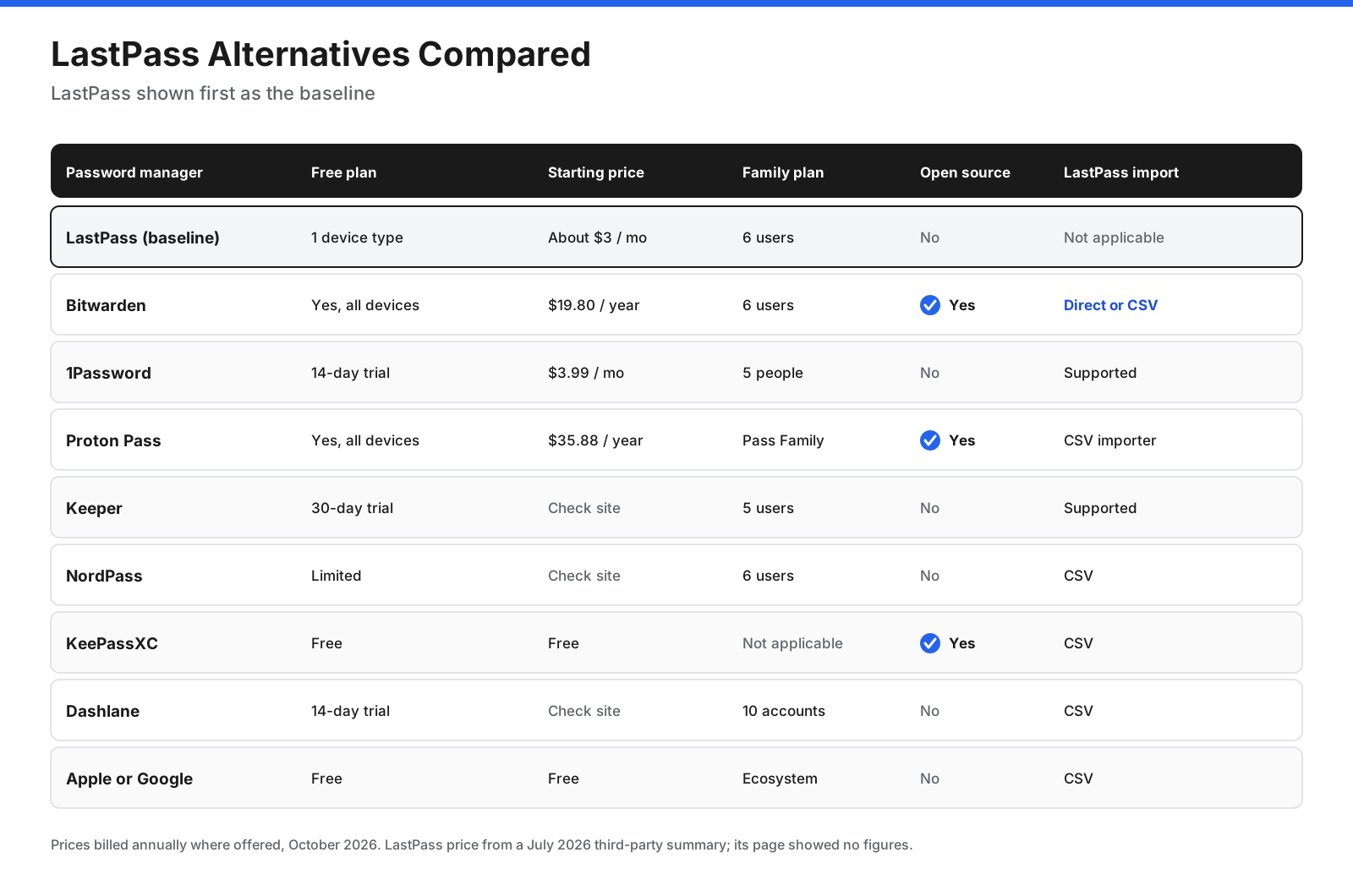The height and width of the screenshot is (896, 1353).
Task: Click Keeper's 'Check site' price cell
Action: 584,508
